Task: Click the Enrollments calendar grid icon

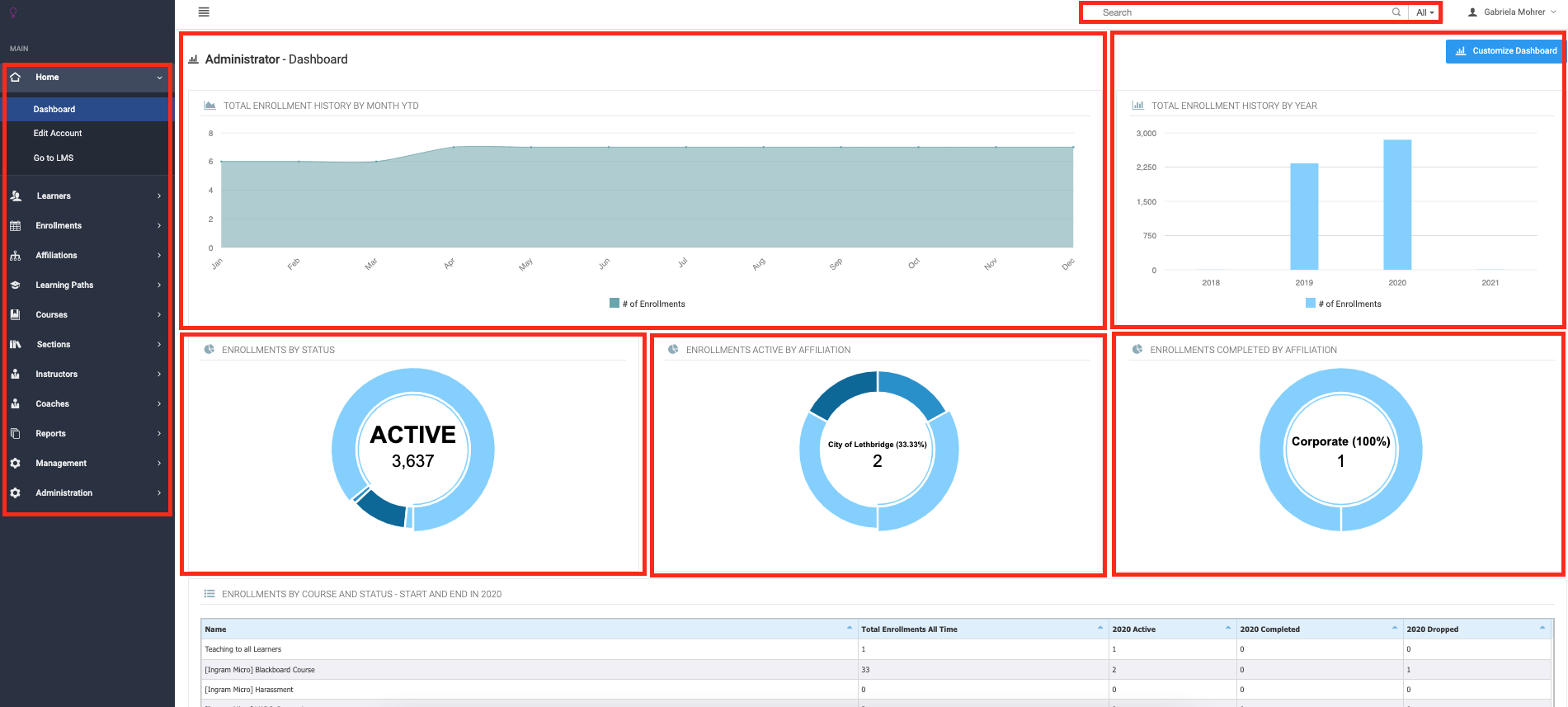Action: 16,226
